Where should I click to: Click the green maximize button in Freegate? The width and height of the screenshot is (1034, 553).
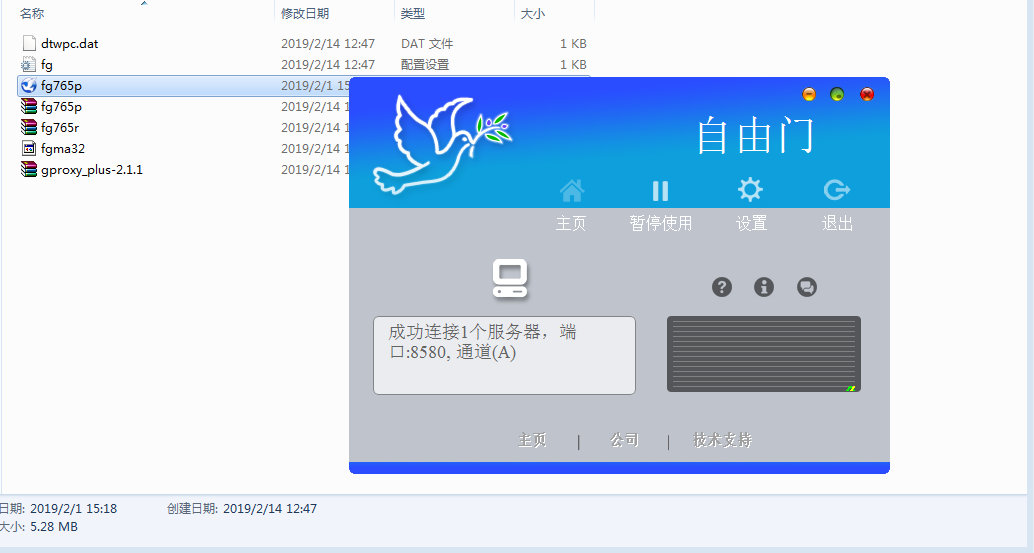pos(837,94)
